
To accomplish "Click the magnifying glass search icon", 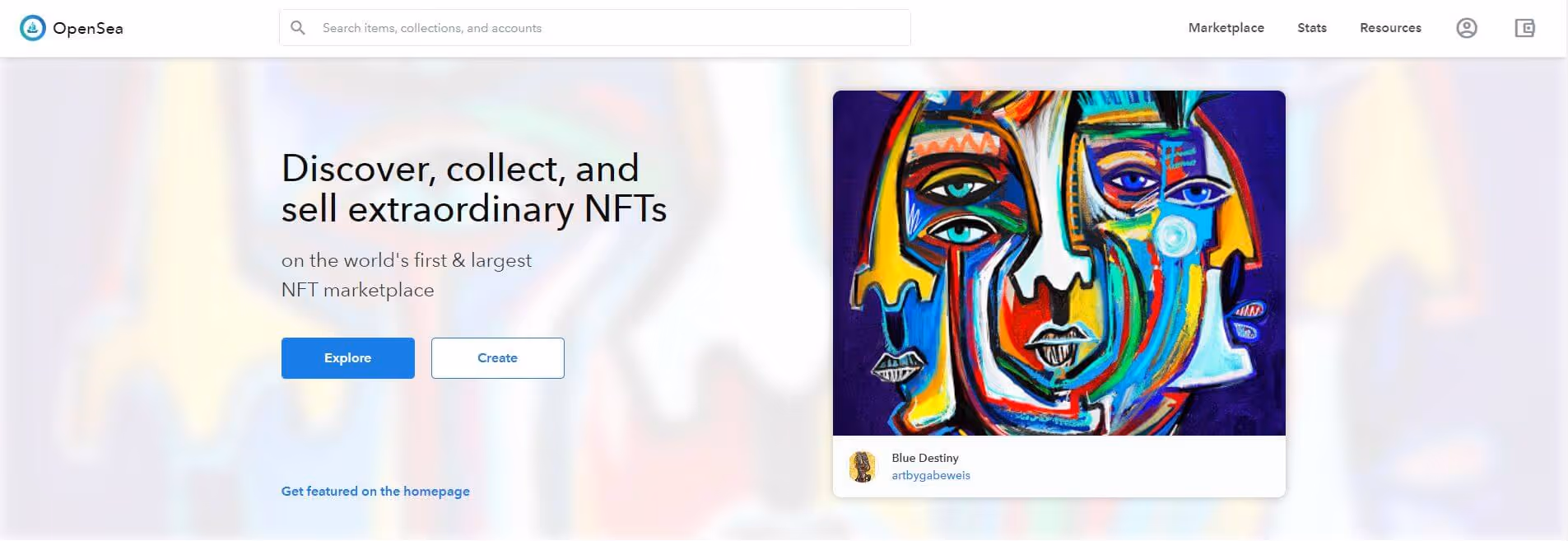I will pos(298,27).
